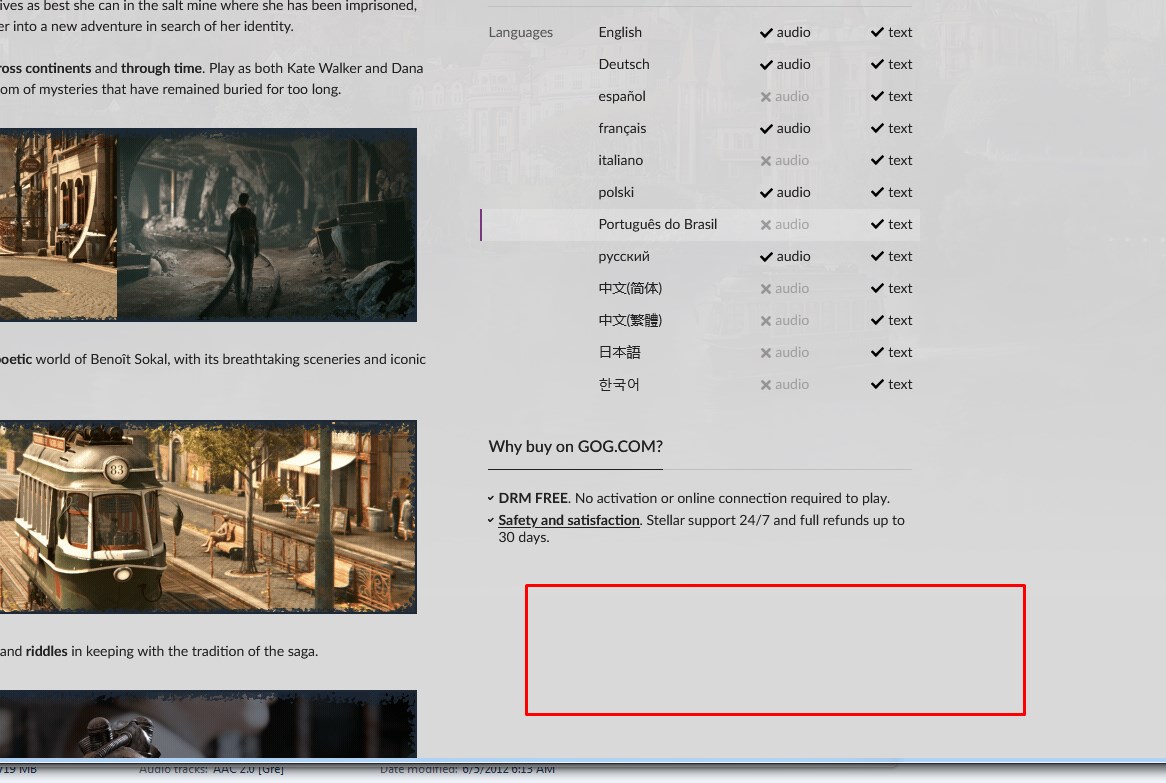
Task: Click the audio checkmark icon for français
Action: 766,129
